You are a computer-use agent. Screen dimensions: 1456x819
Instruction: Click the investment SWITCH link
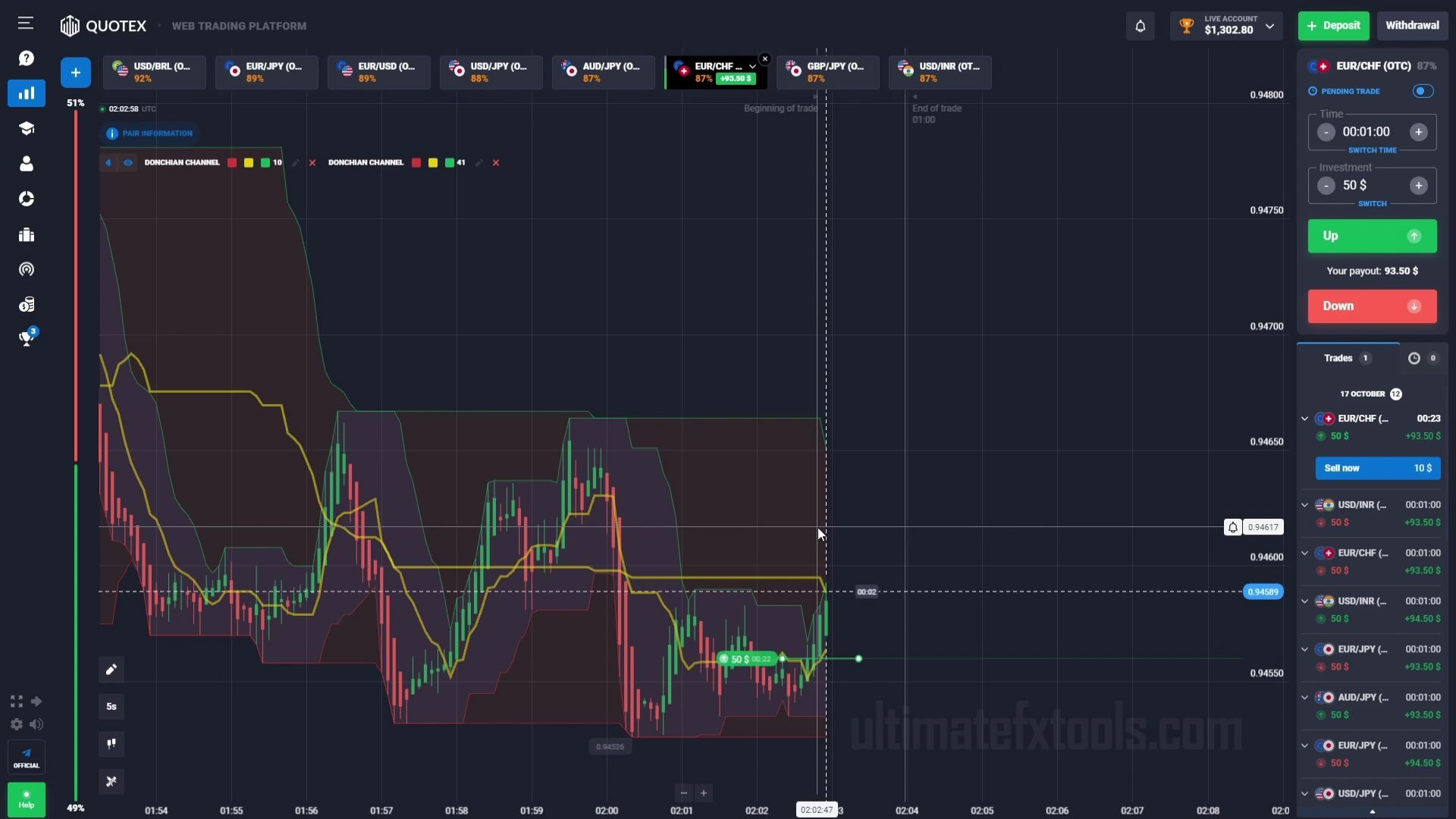pyautogui.click(x=1372, y=204)
